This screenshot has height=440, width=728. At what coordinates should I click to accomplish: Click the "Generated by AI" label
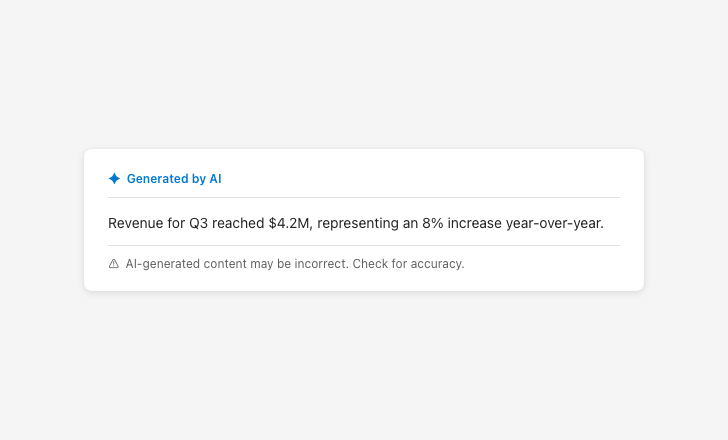tap(174, 179)
